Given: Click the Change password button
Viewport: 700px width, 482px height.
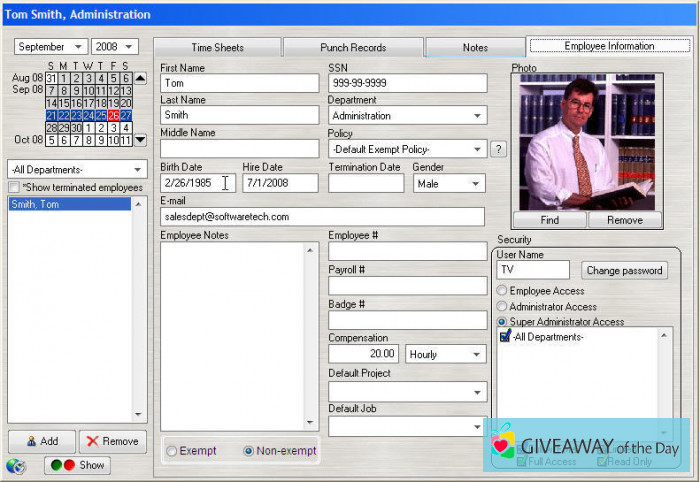Looking at the screenshot, I should [624, 270].
